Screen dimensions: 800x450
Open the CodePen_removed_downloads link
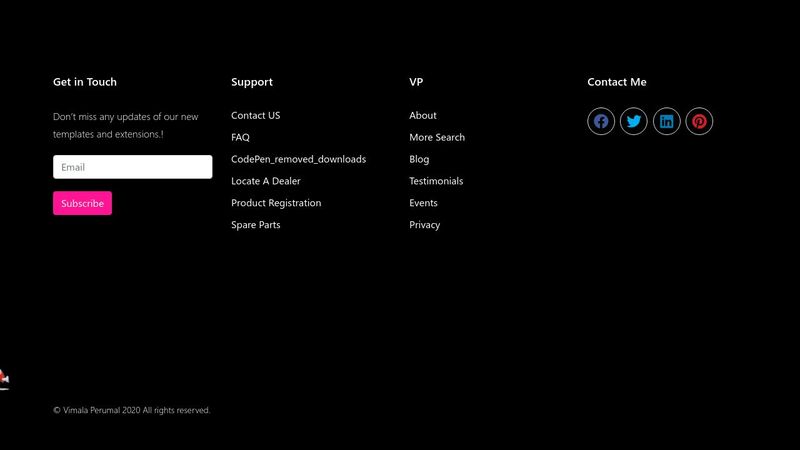click(x=298, y=159)
